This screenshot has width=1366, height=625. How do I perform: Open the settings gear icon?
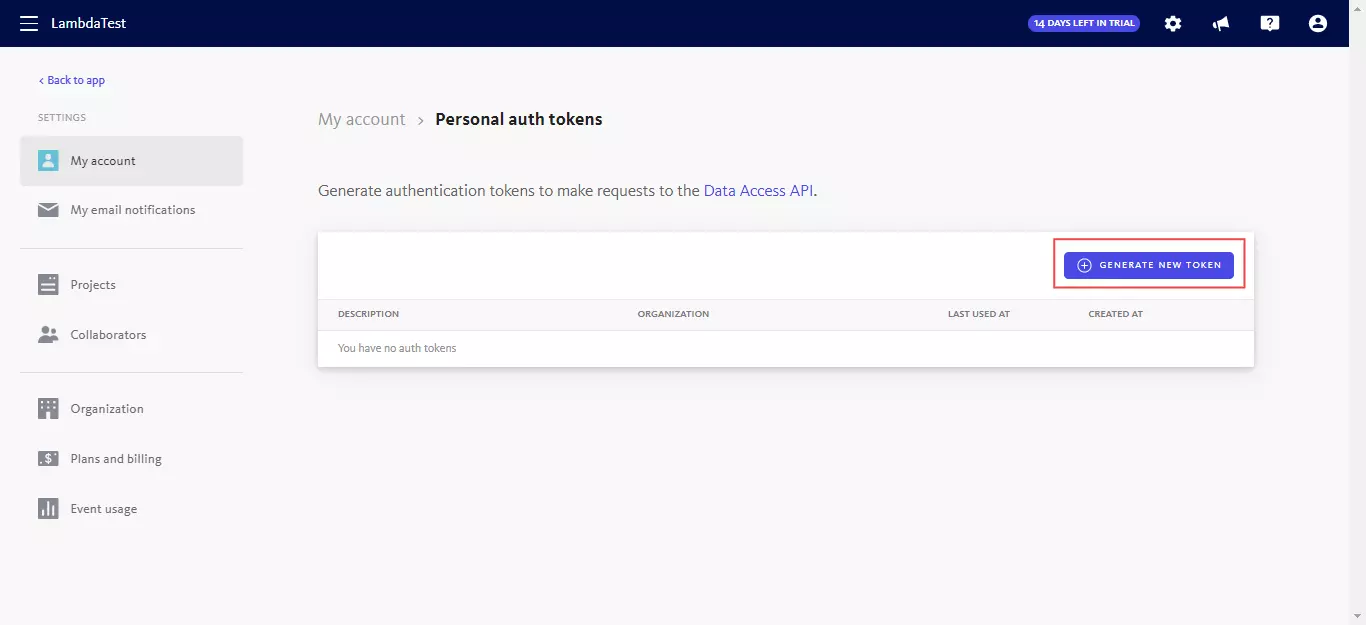point(1173,23)
